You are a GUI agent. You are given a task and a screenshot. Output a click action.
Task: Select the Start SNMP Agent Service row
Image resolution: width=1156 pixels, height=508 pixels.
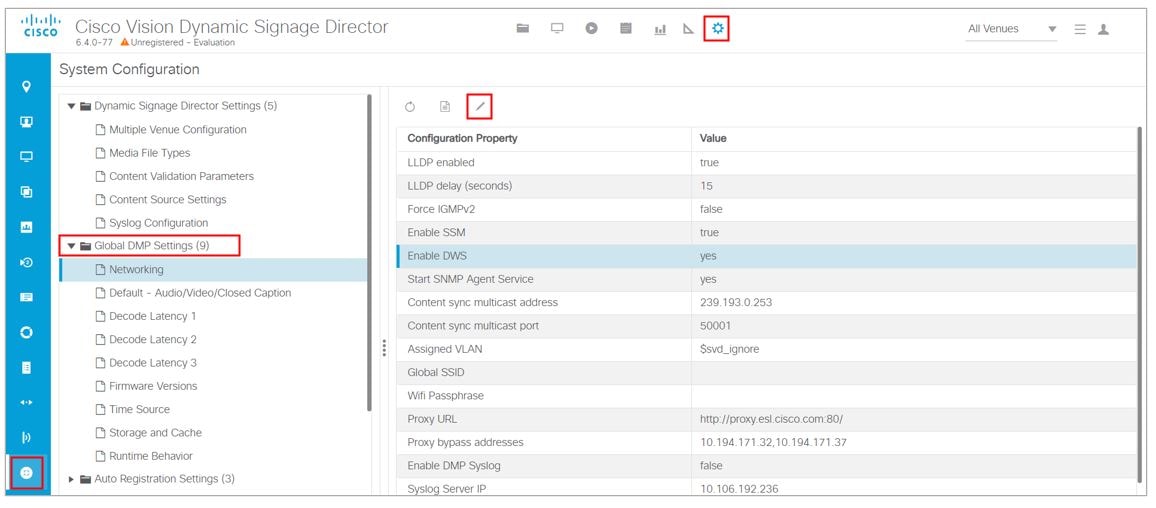click(x=767, y=279)
